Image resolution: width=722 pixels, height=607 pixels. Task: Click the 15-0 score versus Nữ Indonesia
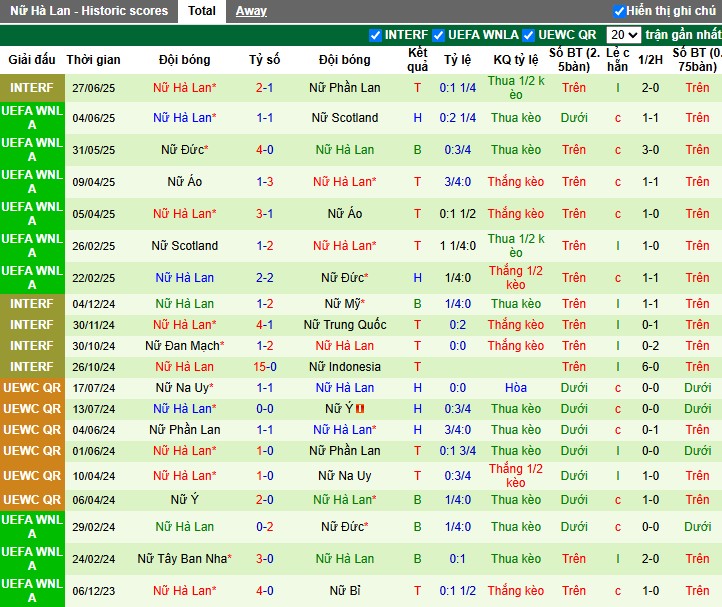pos(264,367)
